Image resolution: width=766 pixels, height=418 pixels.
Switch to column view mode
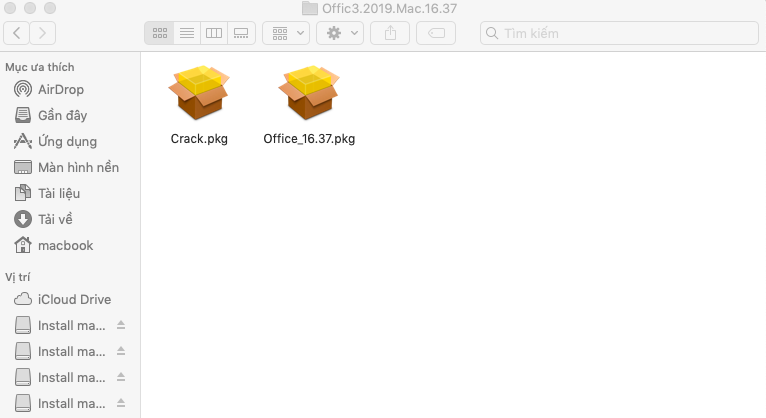click(x=213, y=33)
